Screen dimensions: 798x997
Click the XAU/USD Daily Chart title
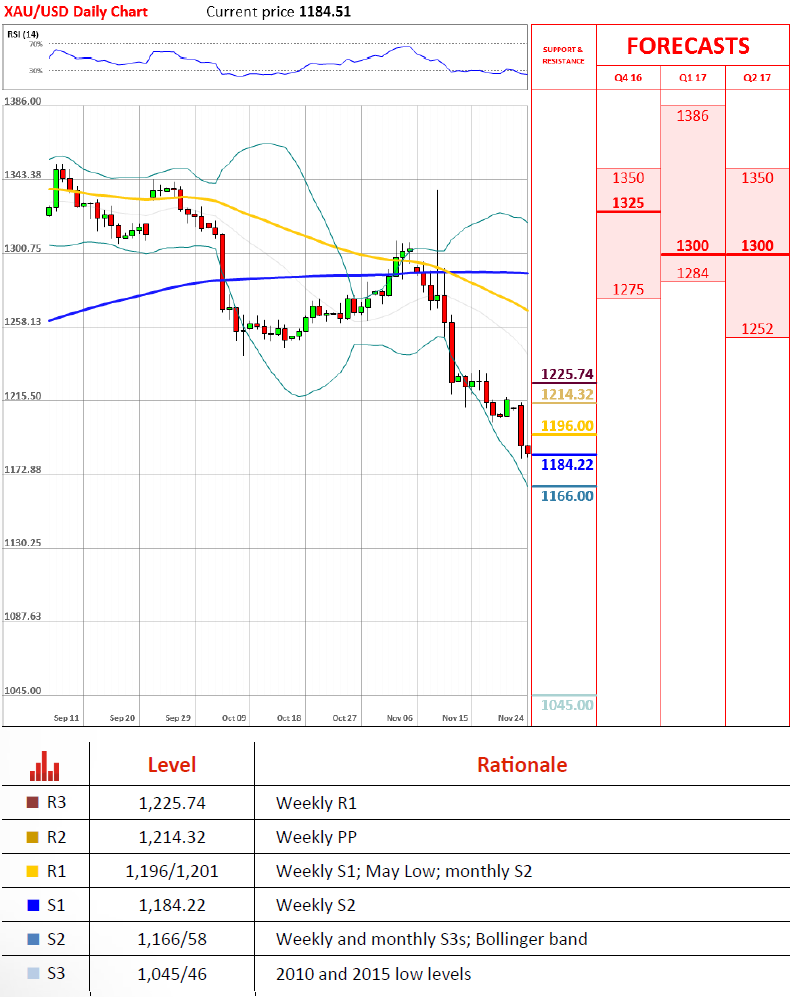(x=76, y=11)
